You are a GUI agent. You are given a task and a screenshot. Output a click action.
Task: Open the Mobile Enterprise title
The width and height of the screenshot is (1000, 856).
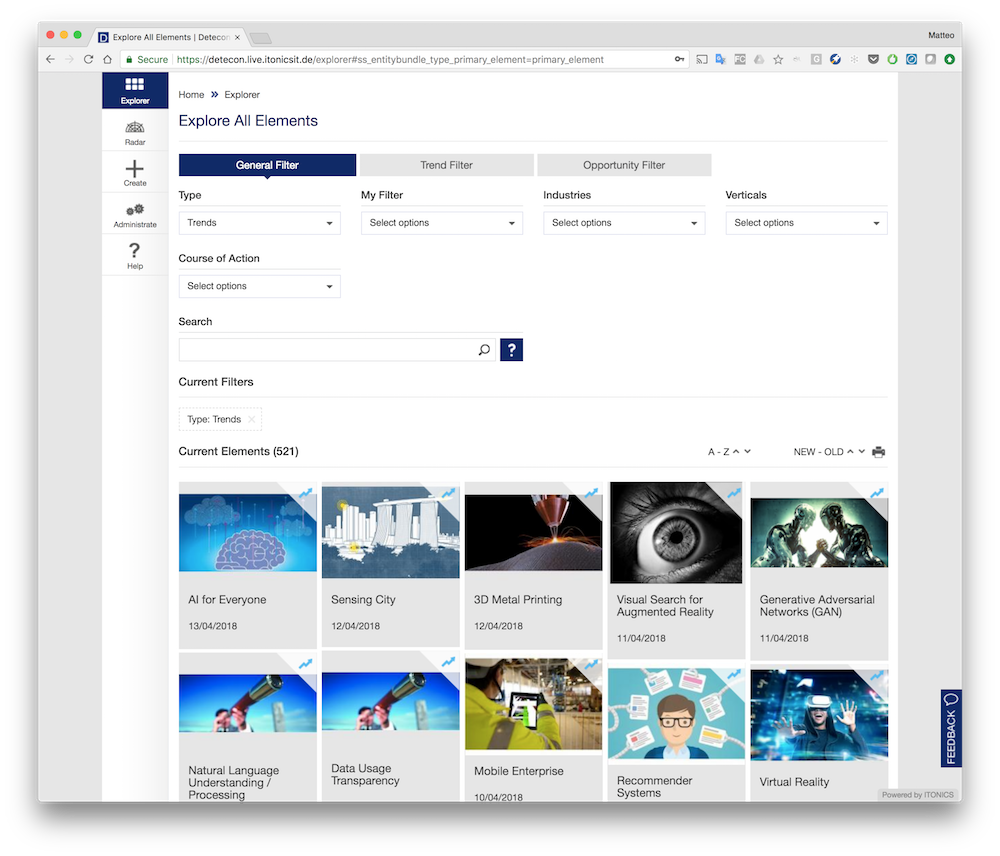[518, 771]
